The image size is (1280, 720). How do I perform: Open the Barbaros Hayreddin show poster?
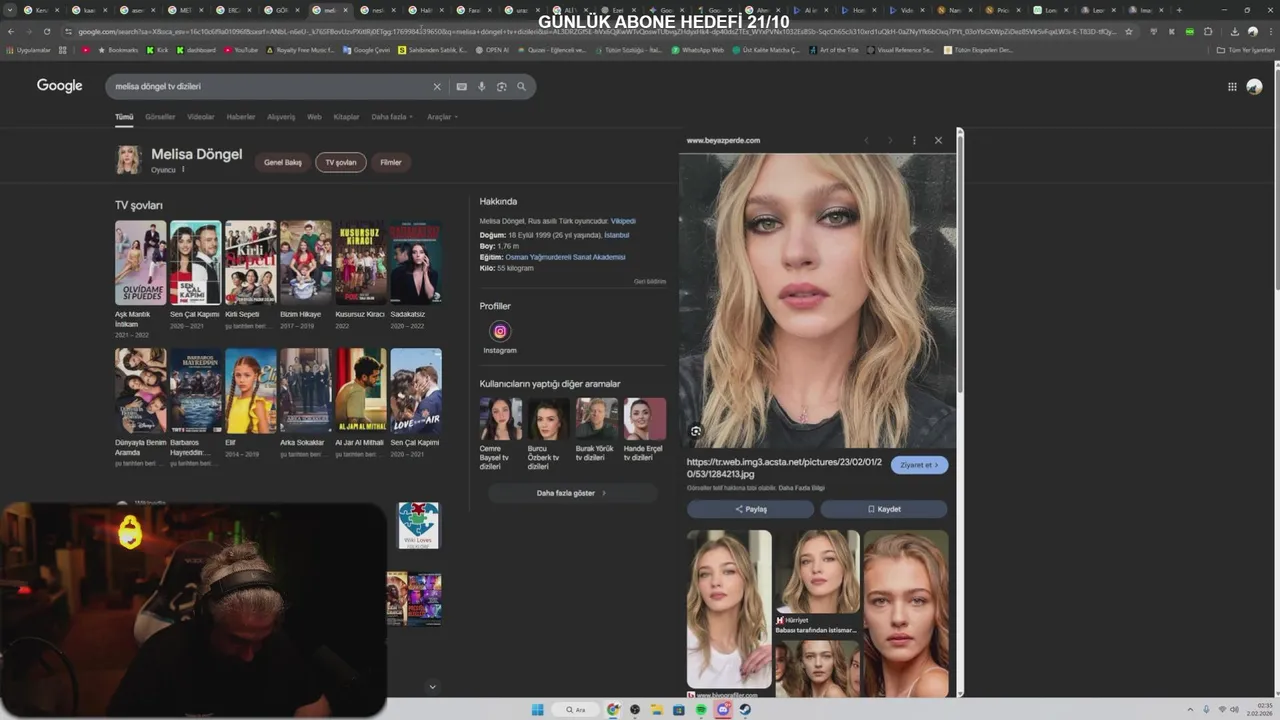coord(195,391)
